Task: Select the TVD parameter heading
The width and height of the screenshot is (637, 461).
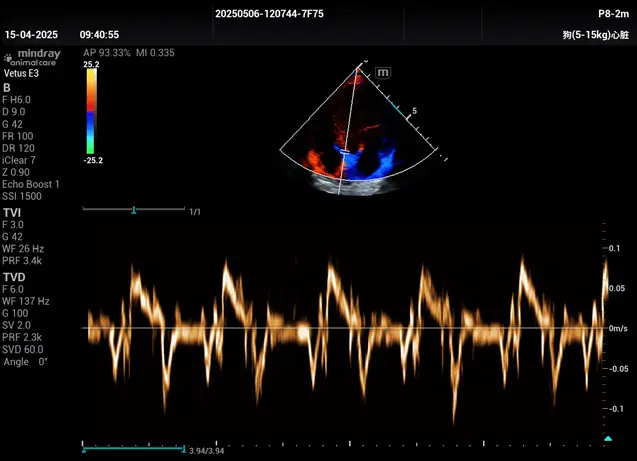Action: (x=13, y=277)
